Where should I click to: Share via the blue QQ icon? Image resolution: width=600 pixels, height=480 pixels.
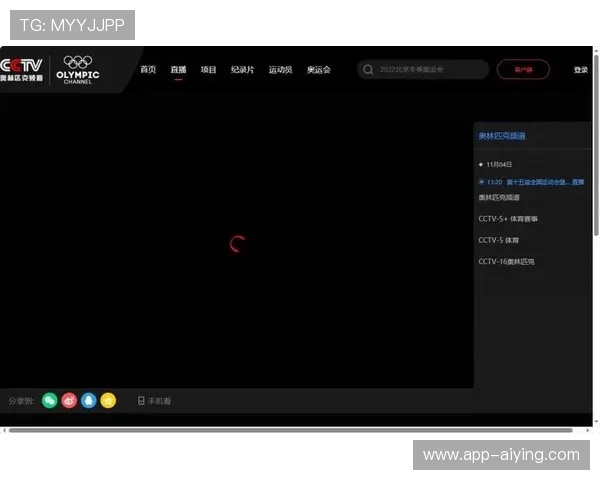88,400
